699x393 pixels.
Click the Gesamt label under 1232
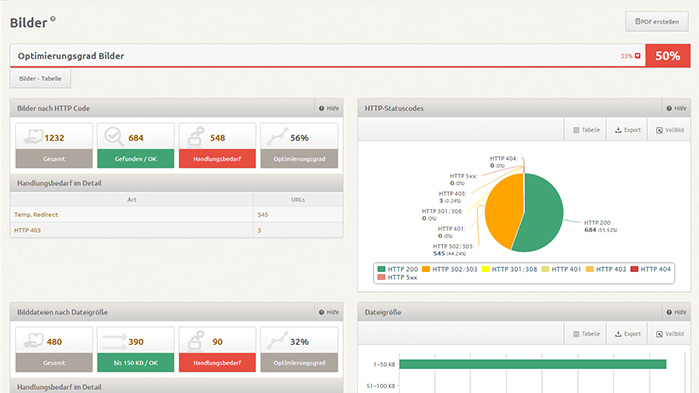[x=54, y=159]
